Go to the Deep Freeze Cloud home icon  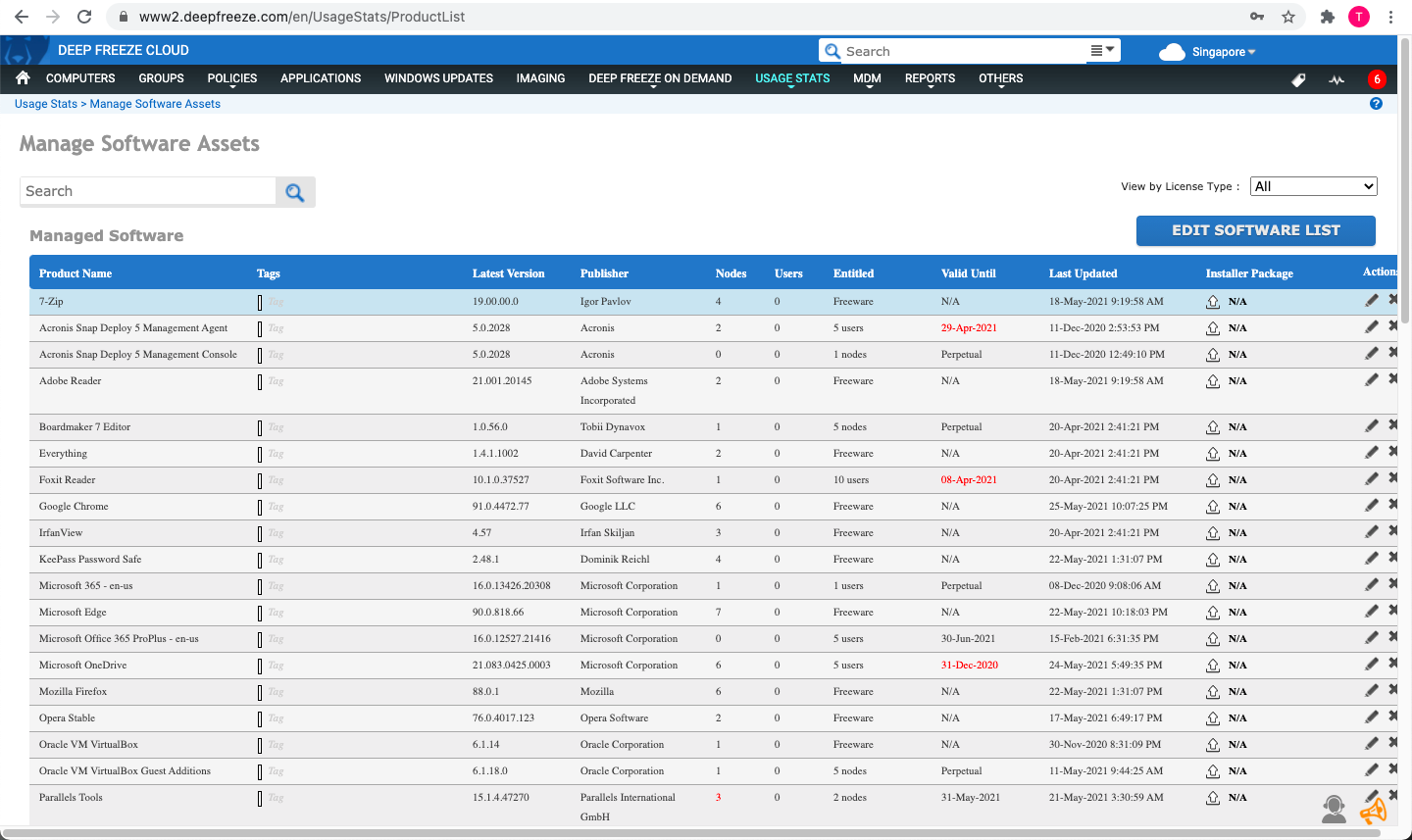tap(23, 78)
